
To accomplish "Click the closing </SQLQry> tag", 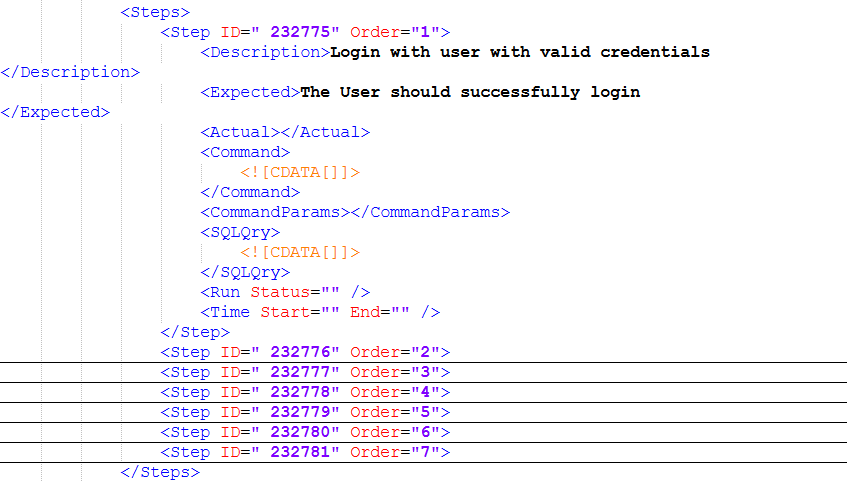I will click(245, 272).
